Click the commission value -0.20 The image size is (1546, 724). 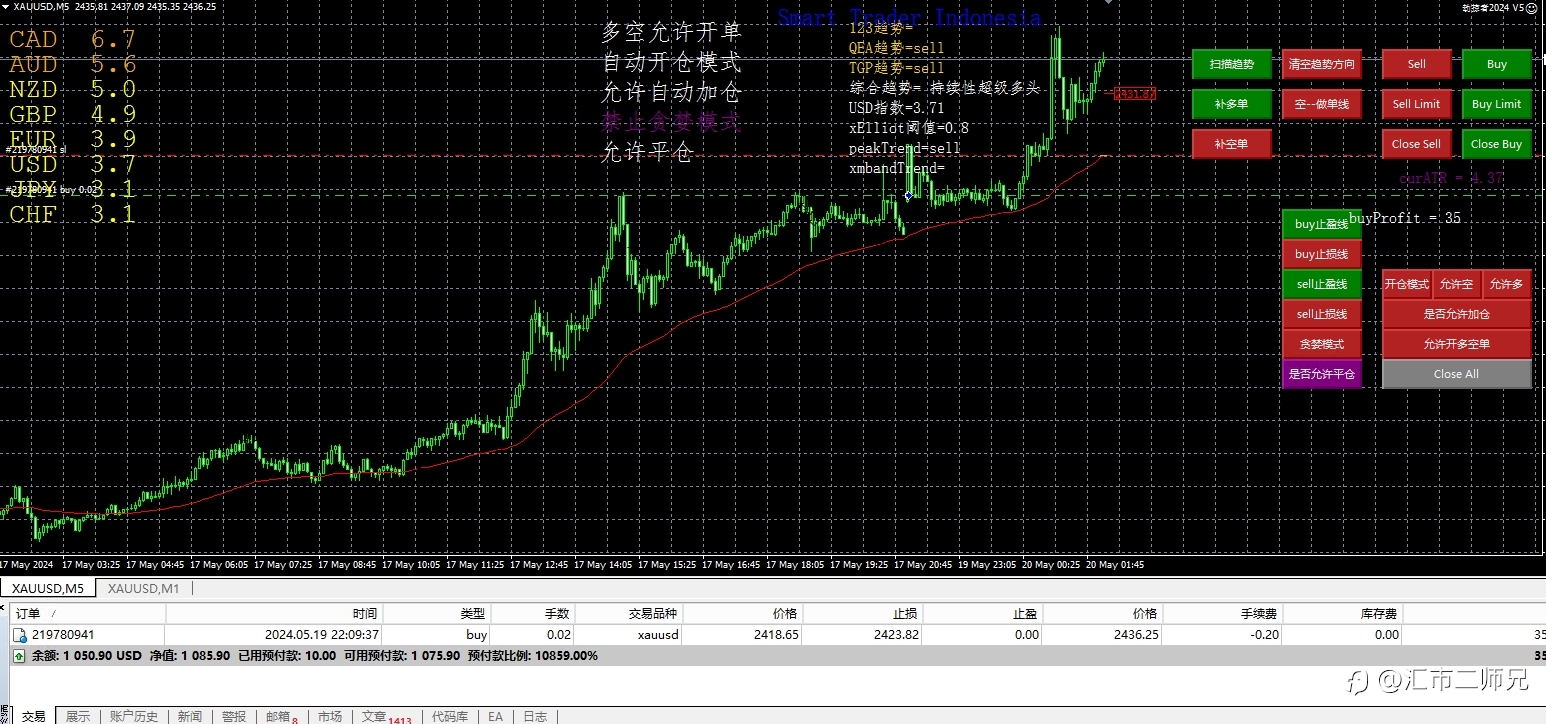[1265, 635]
